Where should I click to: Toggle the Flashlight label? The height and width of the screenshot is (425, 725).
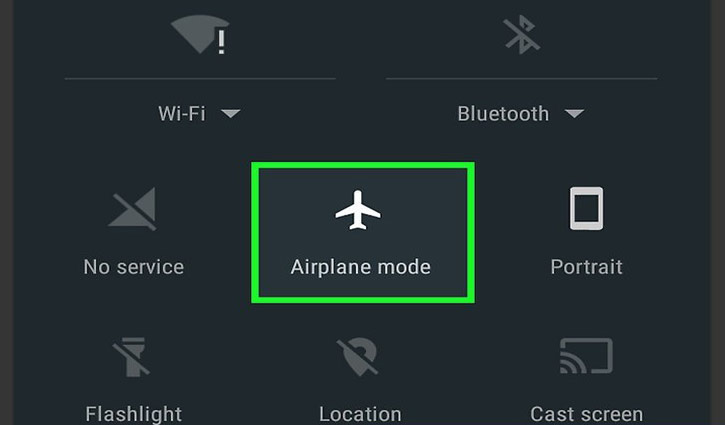tap(134, 414)
